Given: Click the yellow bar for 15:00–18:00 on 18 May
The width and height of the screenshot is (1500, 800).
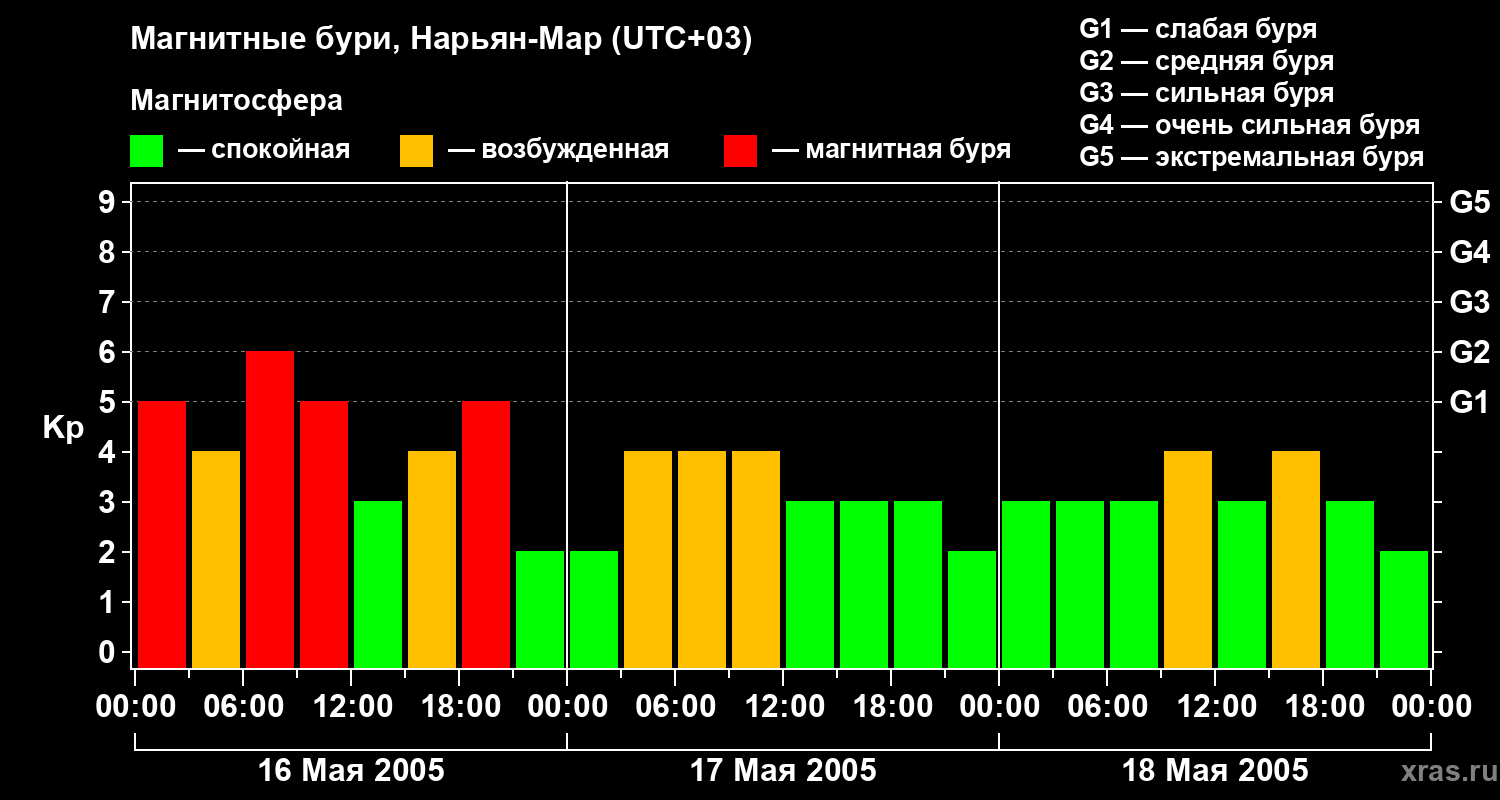Looking at the screenshot, I should [1296, 559].
